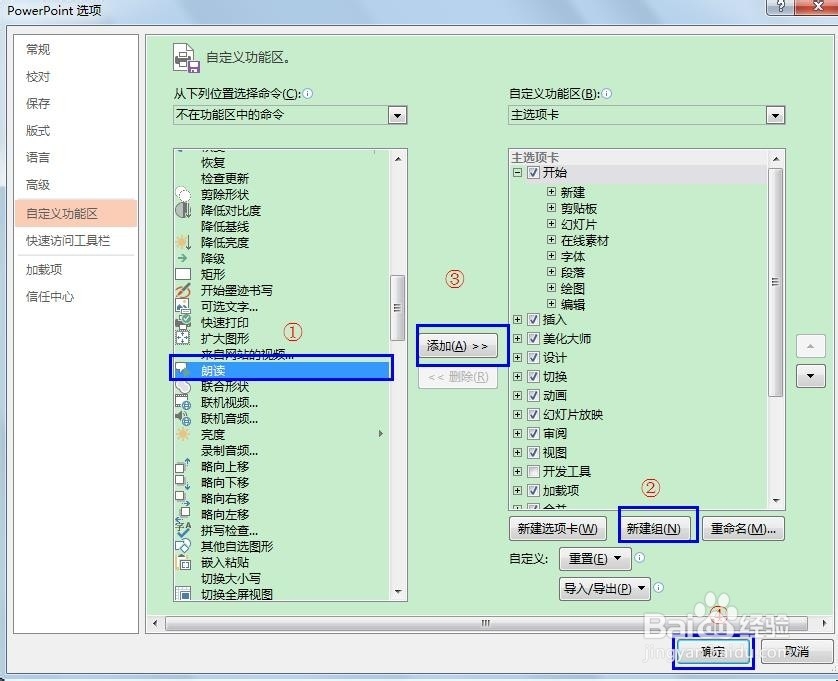
Task: Select the 开始墨迹书写 inking command
Action: 184,289
